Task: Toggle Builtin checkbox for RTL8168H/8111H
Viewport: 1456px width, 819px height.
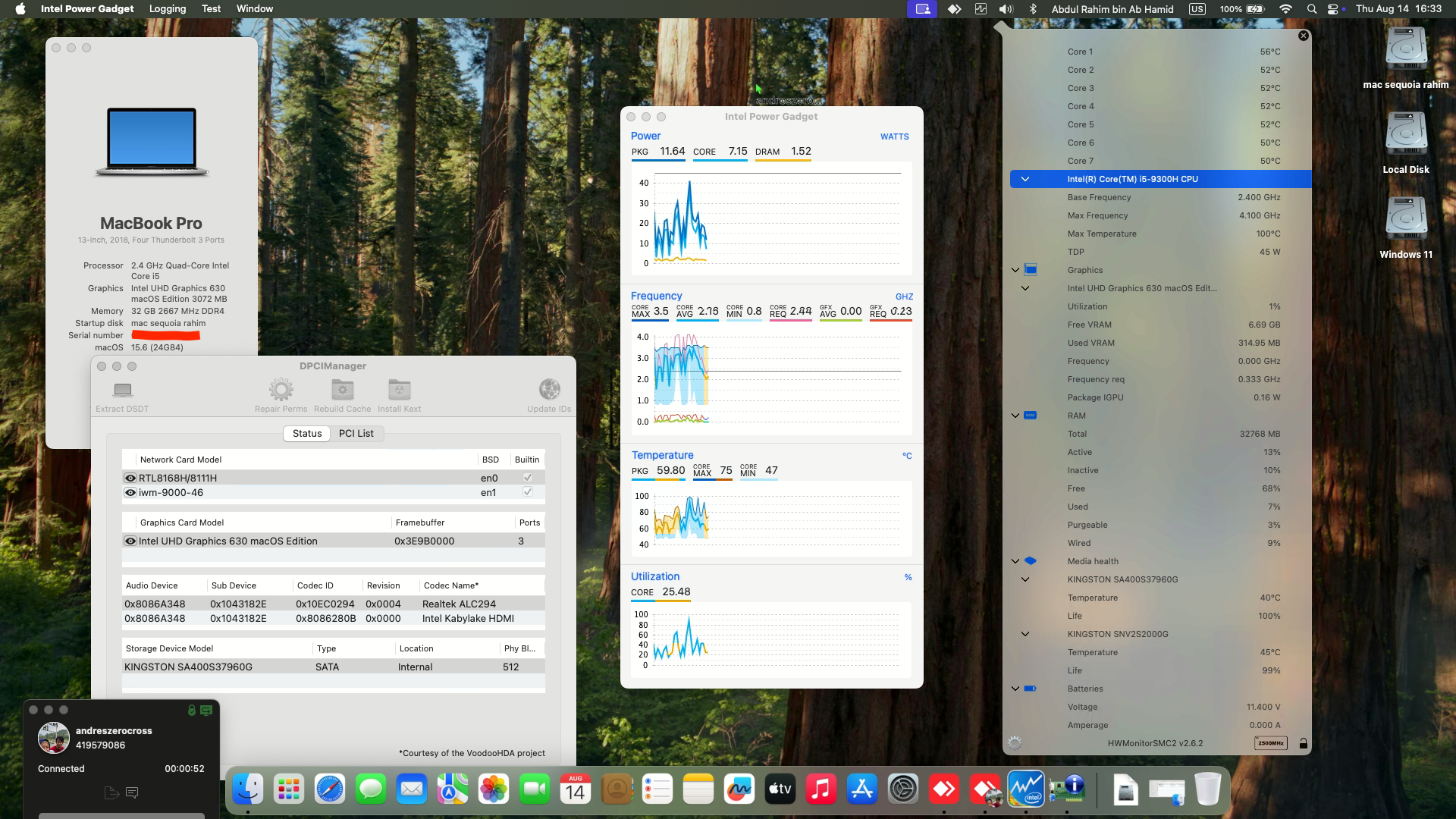Action: tap(527, 478)
